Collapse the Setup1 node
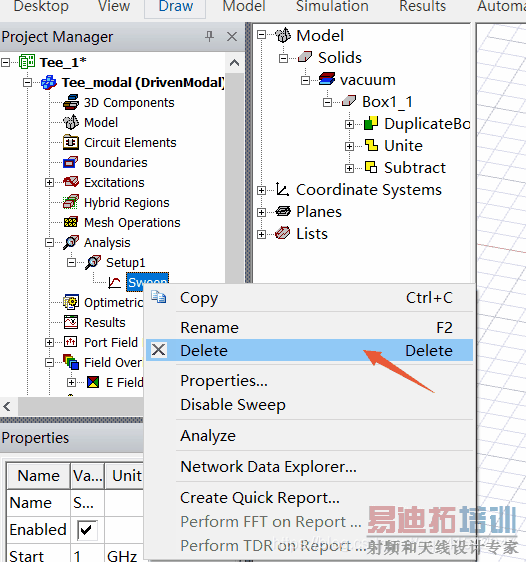 click(71, 263)
